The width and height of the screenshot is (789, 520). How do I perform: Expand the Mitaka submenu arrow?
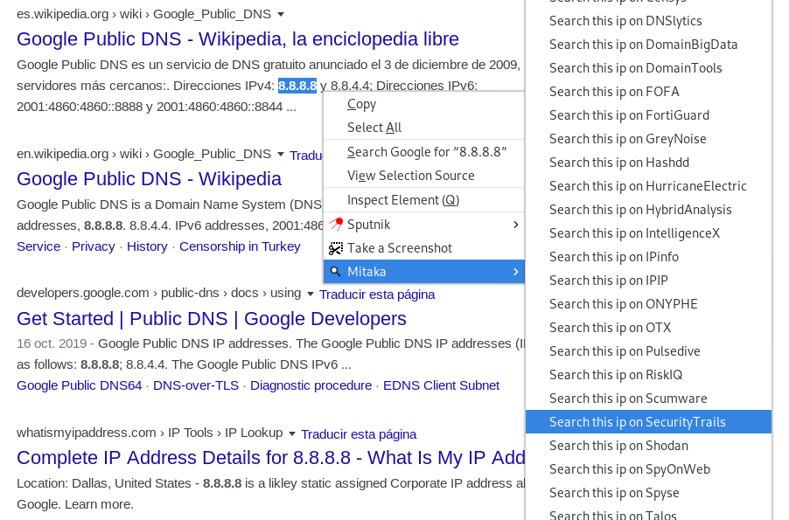tap(515, 272)
